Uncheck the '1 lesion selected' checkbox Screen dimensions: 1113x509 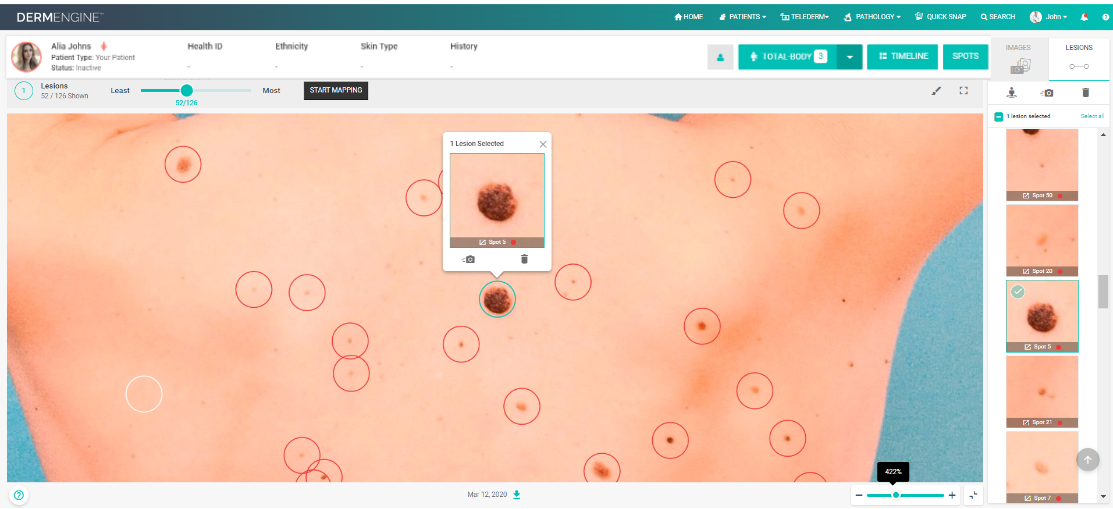[999, 116]
